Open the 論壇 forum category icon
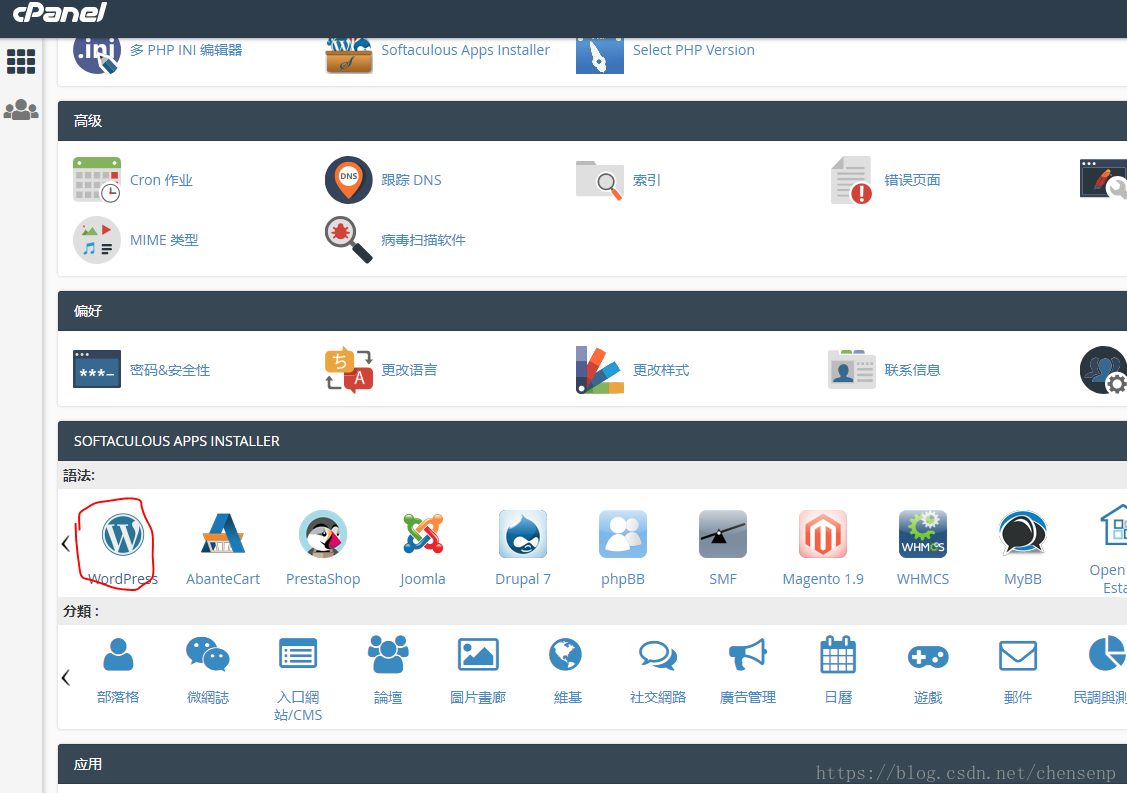The width and height of the screenshot is (1127, 793). 388,654
